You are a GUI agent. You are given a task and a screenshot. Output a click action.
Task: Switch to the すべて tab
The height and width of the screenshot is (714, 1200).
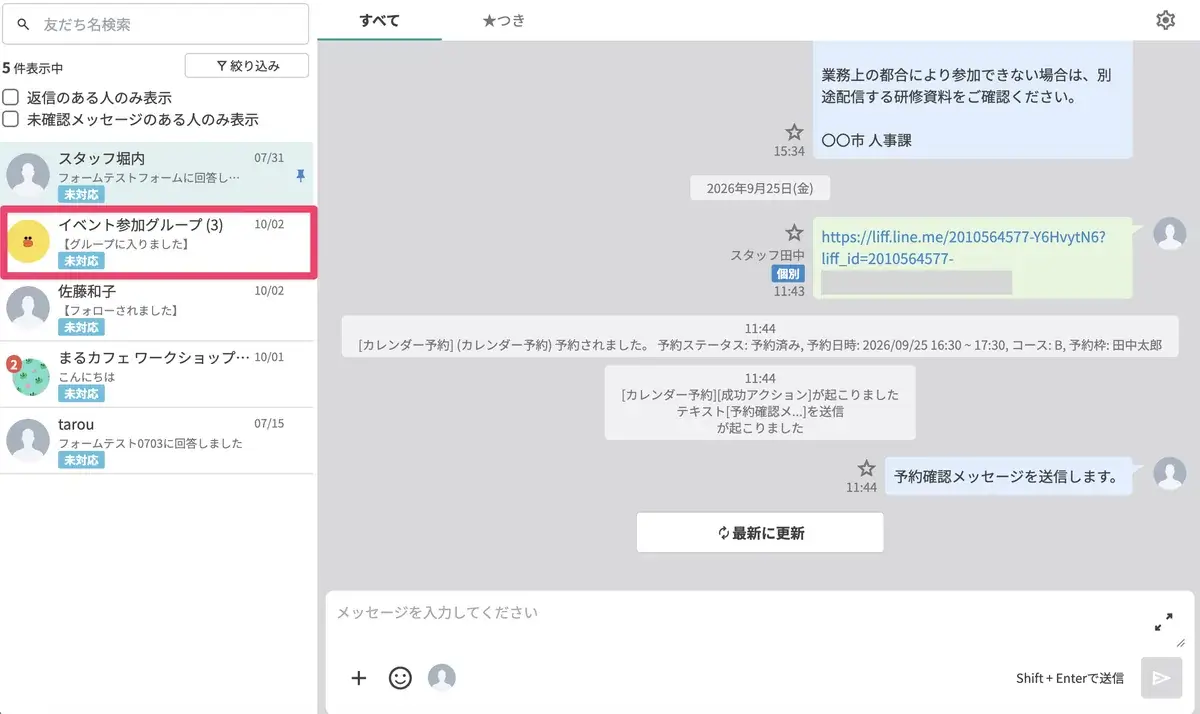[x=379, y=20]
